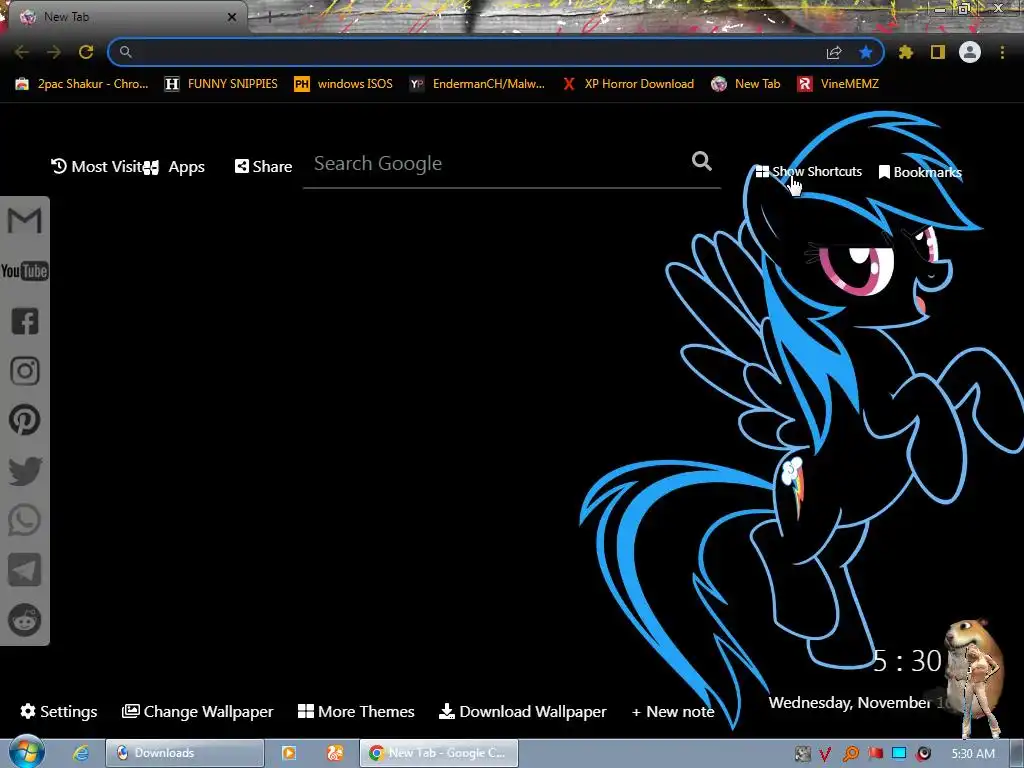Click the 5:30 AM taskbar clock

(973, 754)
